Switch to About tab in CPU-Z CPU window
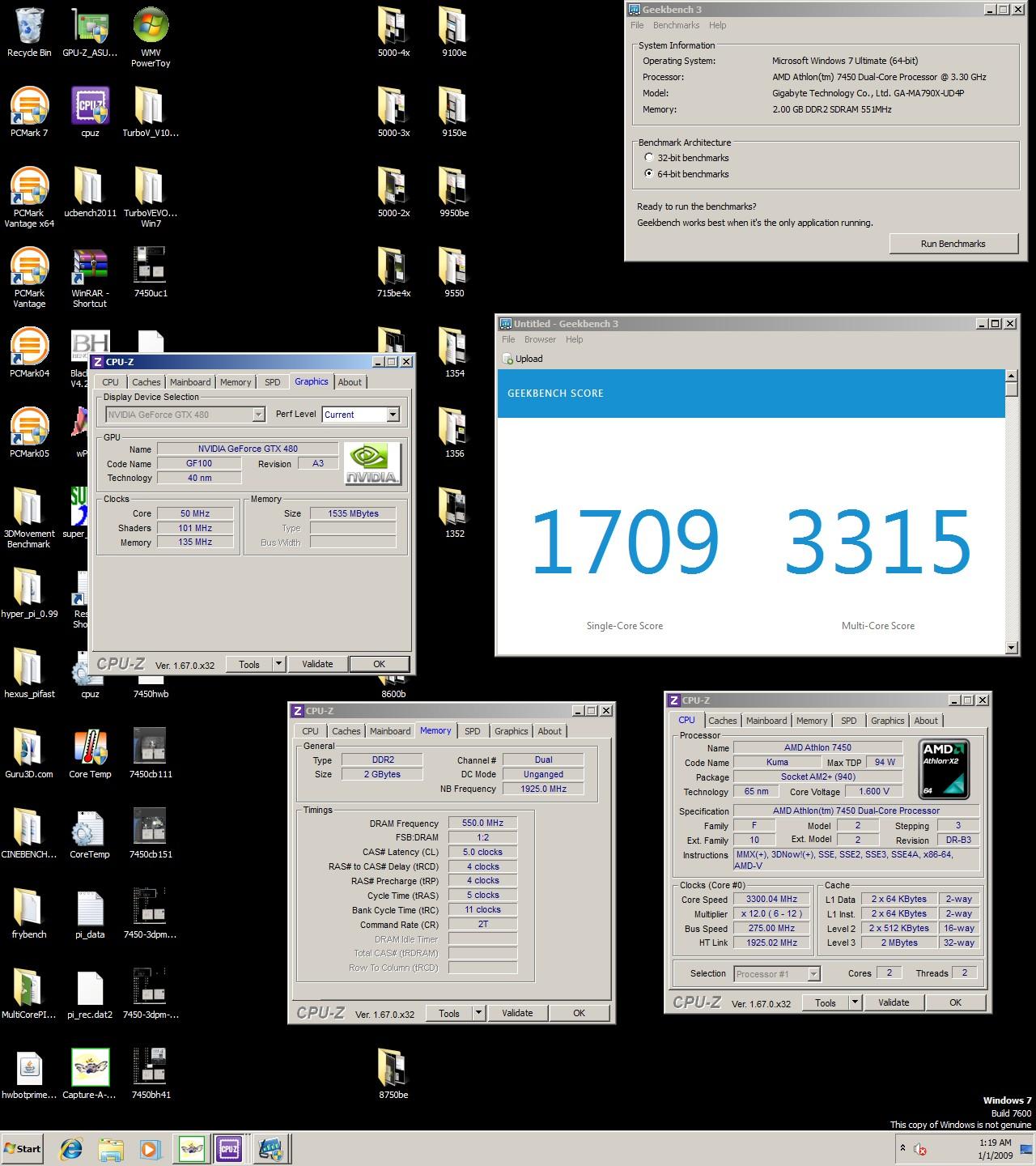 [x=926, y=721]
